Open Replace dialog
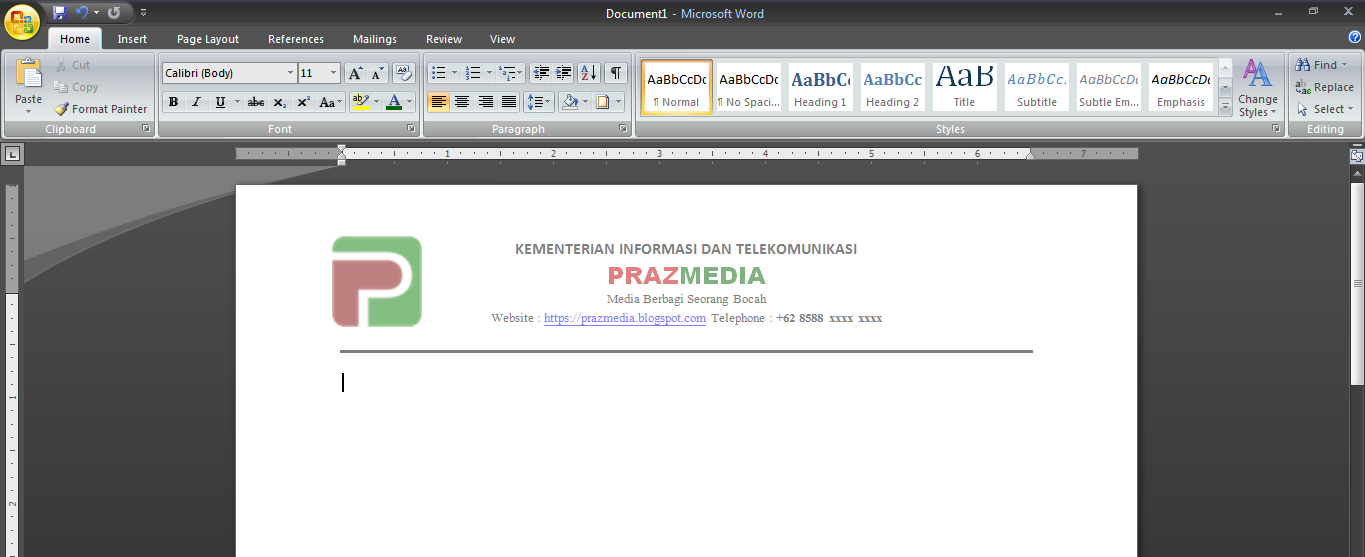 pyautogui.click(x=1324, y=87)
